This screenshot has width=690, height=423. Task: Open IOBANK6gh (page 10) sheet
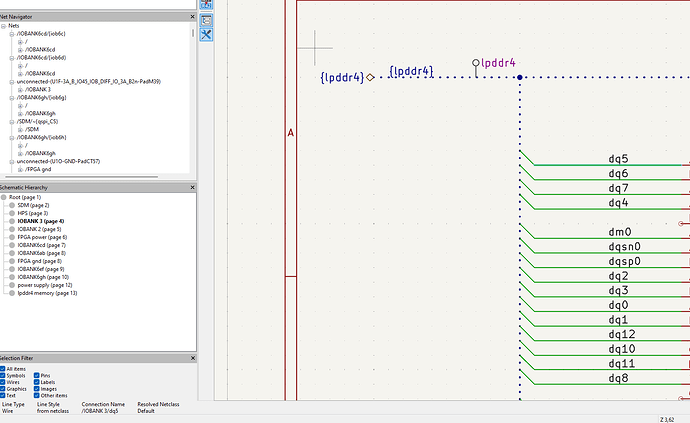43,277
